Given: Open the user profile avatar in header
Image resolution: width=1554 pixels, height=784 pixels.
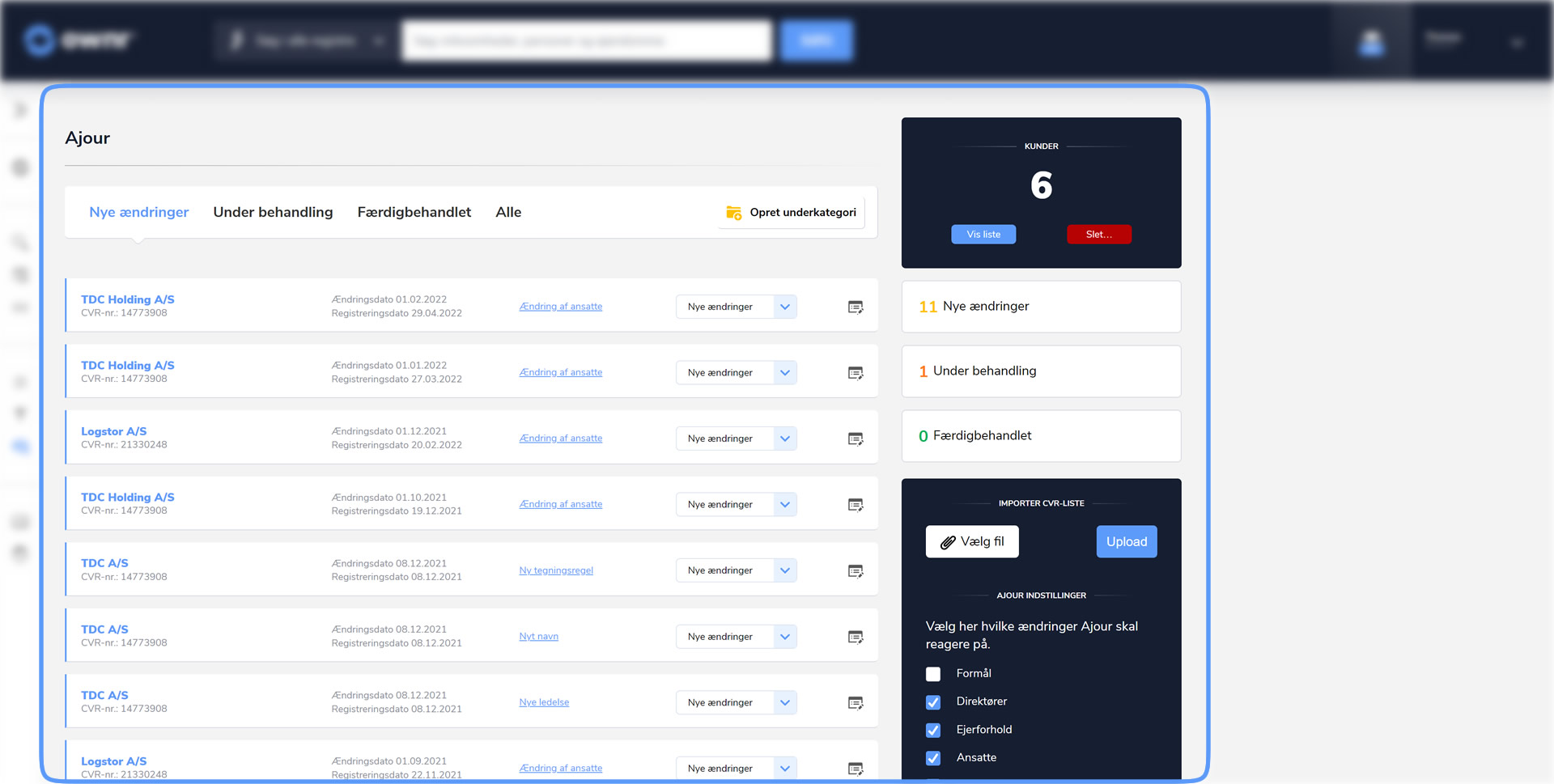Looking at the screenshot, I should [x=1371, y=41].
